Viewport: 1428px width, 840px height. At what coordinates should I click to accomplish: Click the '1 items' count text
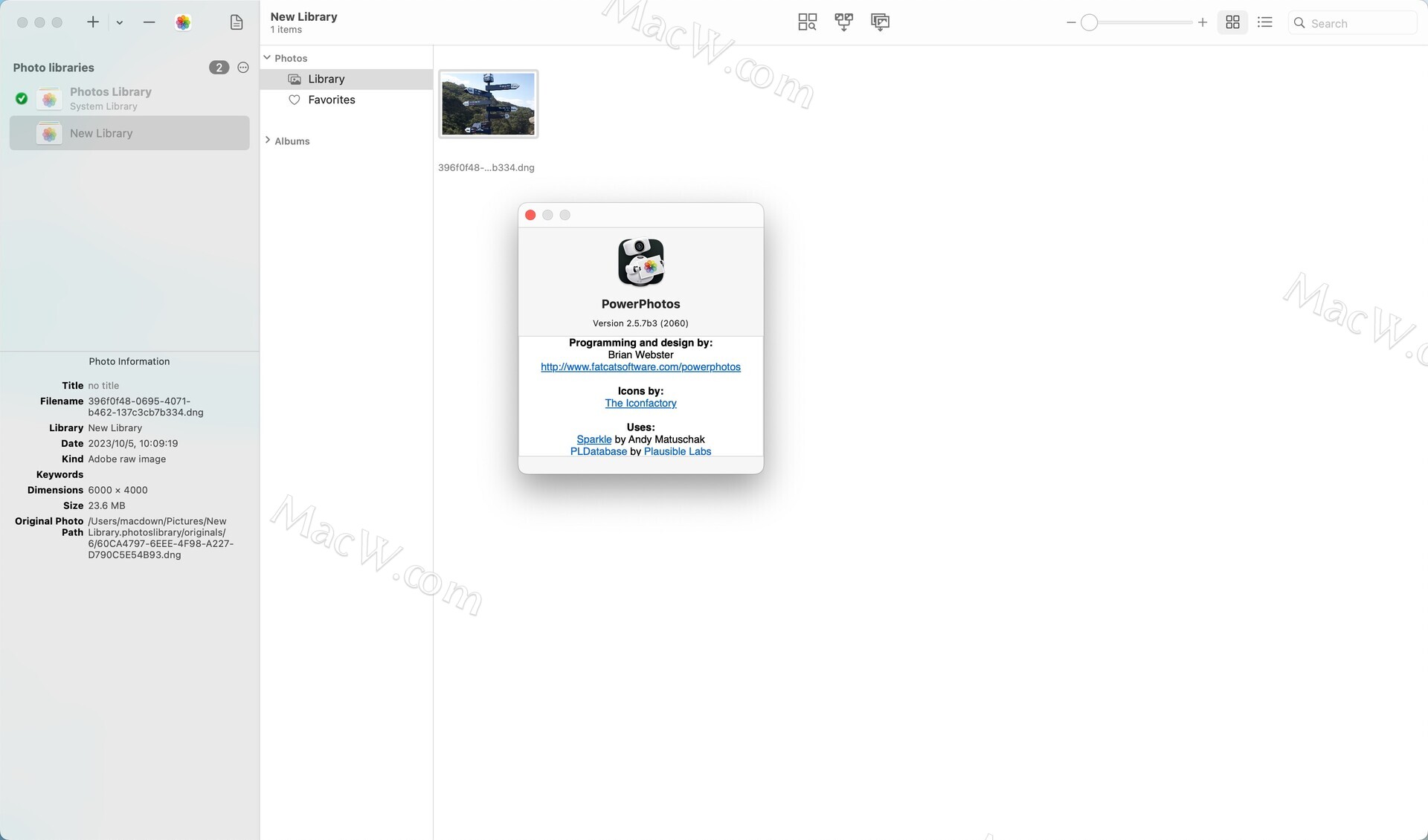tap(286, 30)
